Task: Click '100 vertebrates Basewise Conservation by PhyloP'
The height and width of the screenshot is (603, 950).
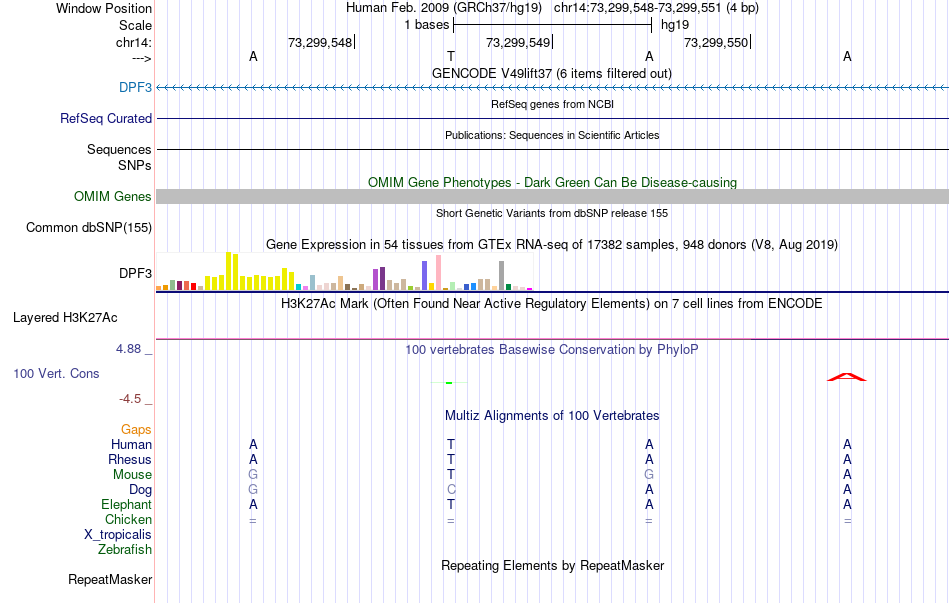Action: point(552,350)
